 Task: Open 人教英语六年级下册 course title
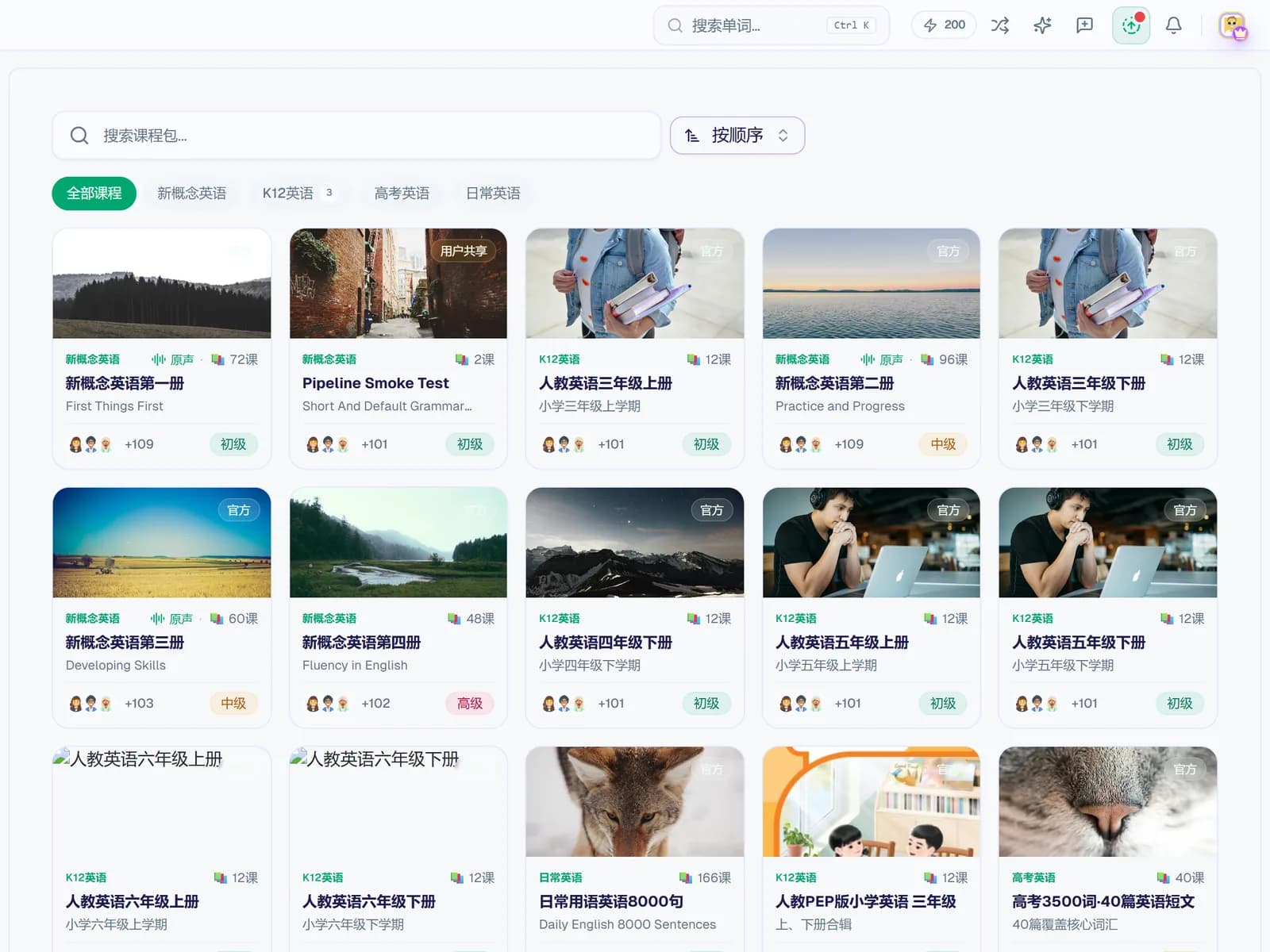coord(369,902)
